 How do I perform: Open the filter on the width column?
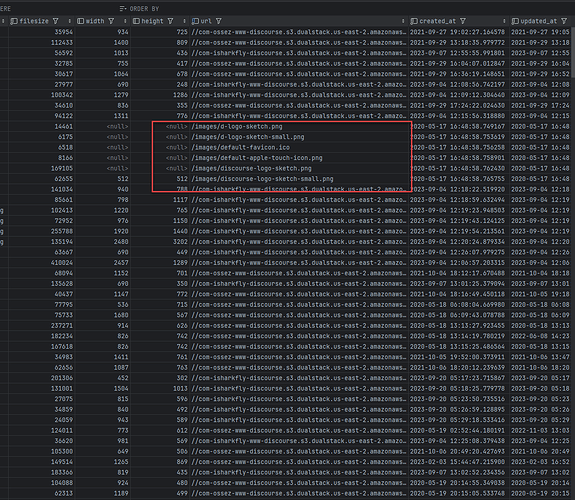tap(111, 21)
